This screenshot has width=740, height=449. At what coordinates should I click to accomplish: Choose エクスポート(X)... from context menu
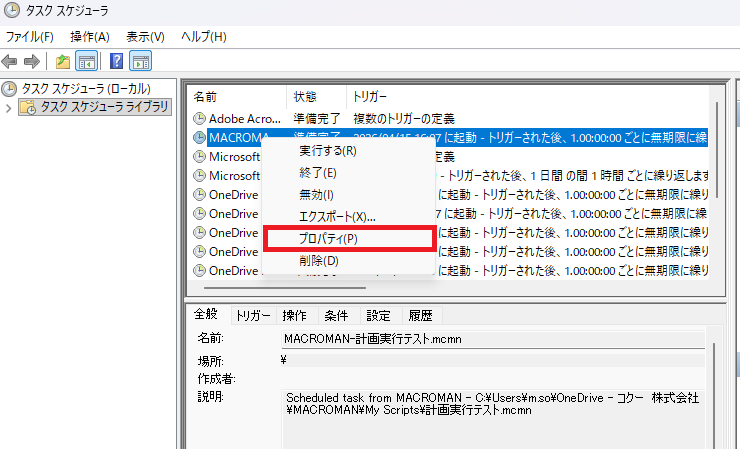click(x=348, y=217)
